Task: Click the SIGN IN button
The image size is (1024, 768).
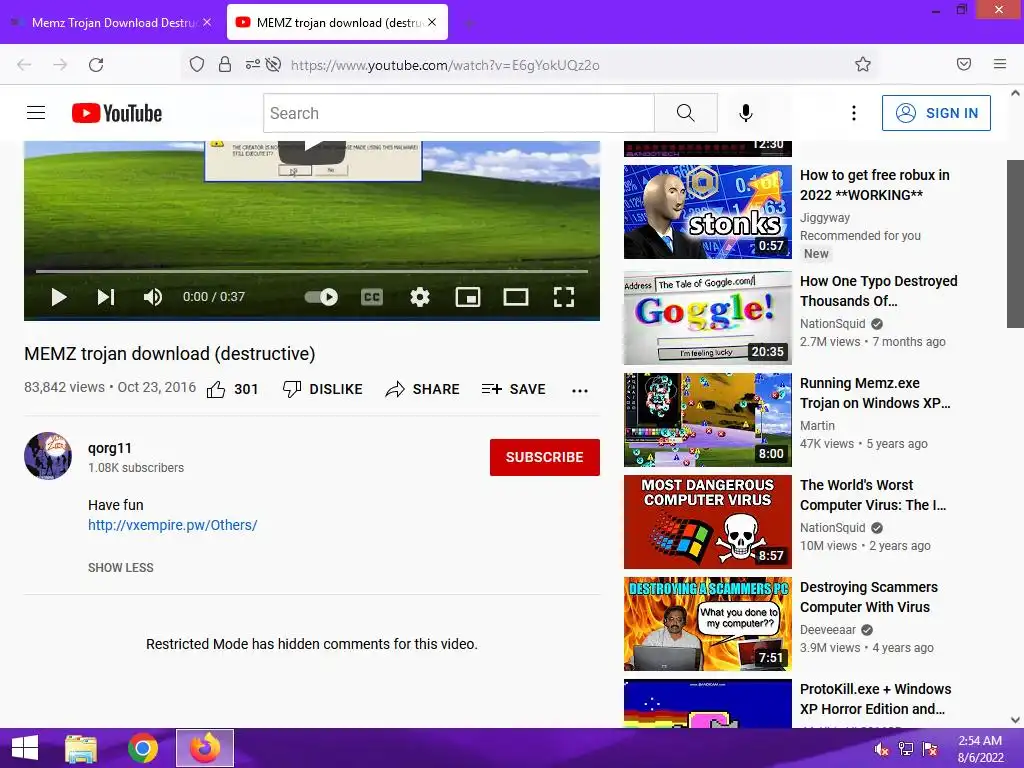Action: click(936, 113)
